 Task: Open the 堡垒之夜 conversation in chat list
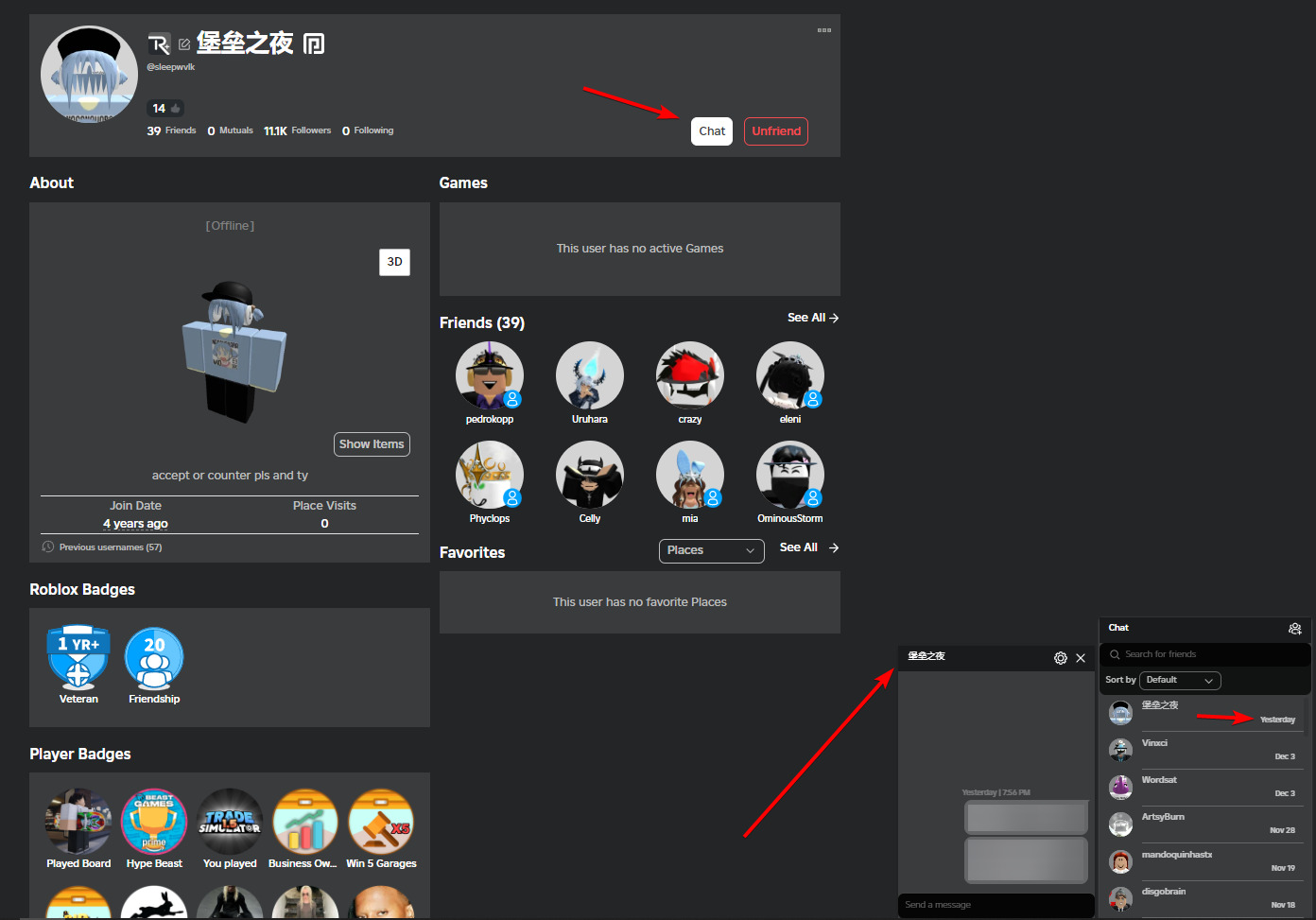[1203, 713]
